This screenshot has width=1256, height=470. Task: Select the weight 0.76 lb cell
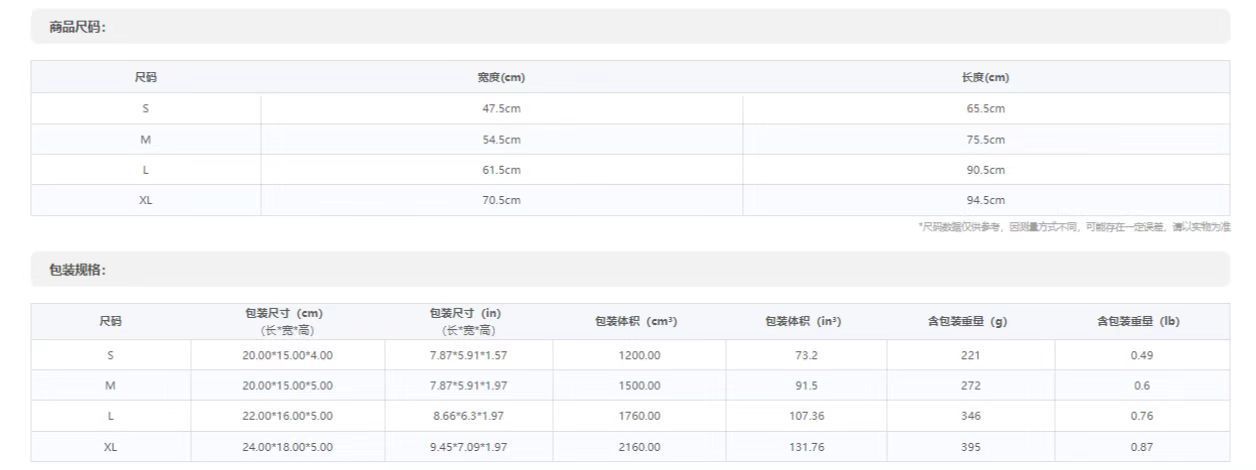pyautogui.click(x=1142, y=416)
